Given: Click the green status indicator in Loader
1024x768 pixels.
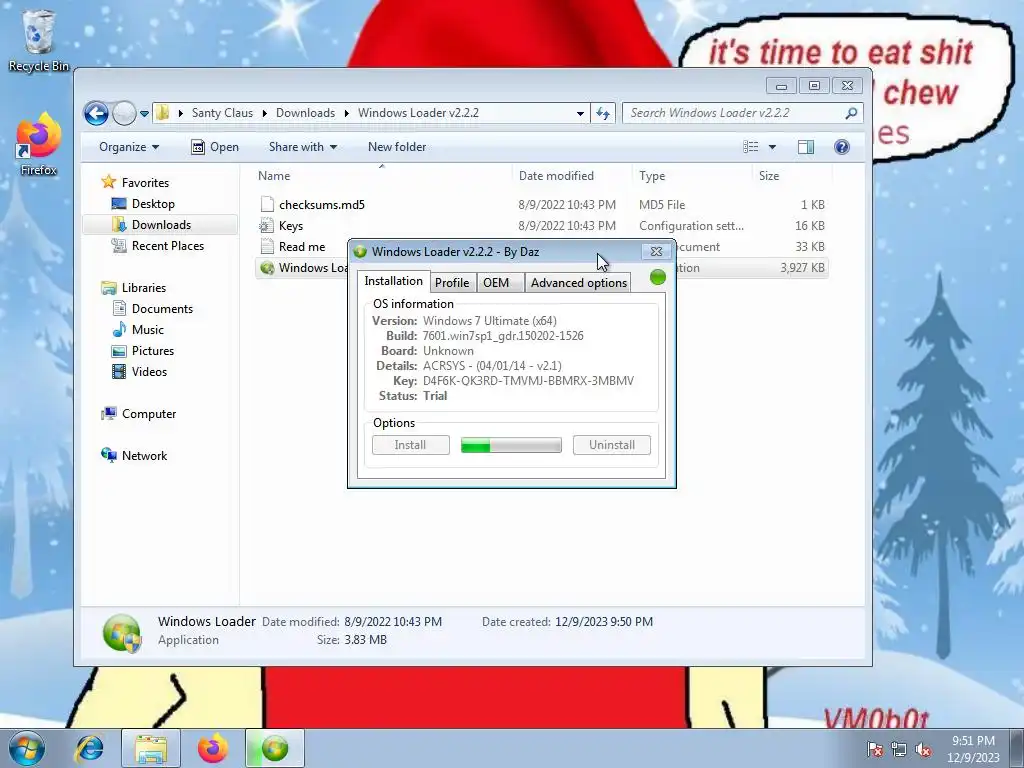Looking at the screenshot, I should pyautogui.click(x=658, y=278).
